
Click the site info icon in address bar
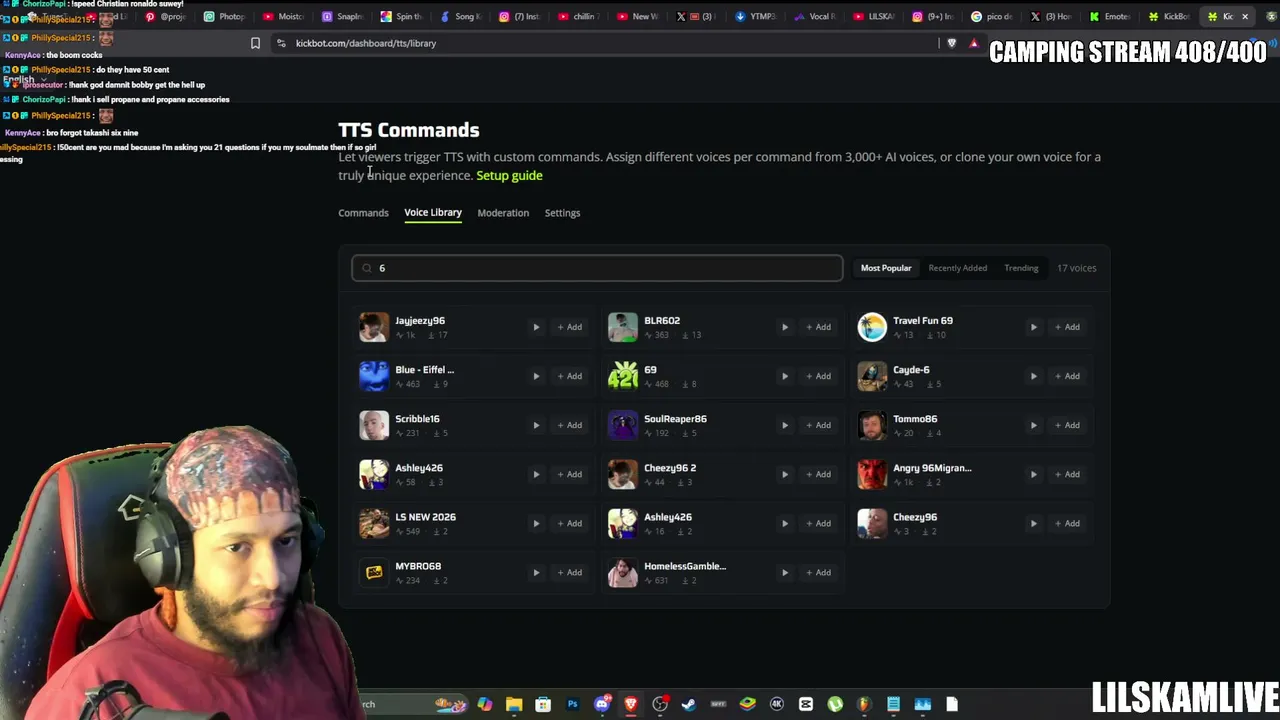tap(282, 43)
